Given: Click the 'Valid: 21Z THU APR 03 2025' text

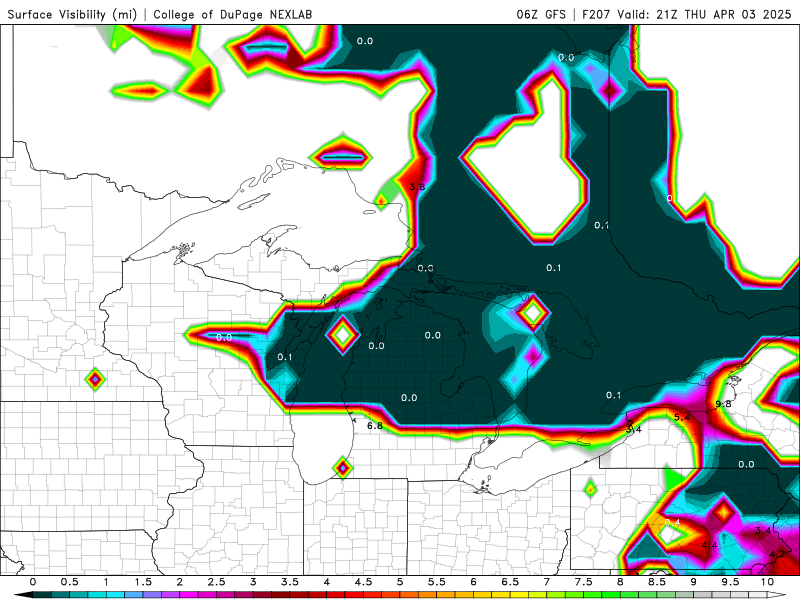Looking at the screenshot, I should (704, 14).
